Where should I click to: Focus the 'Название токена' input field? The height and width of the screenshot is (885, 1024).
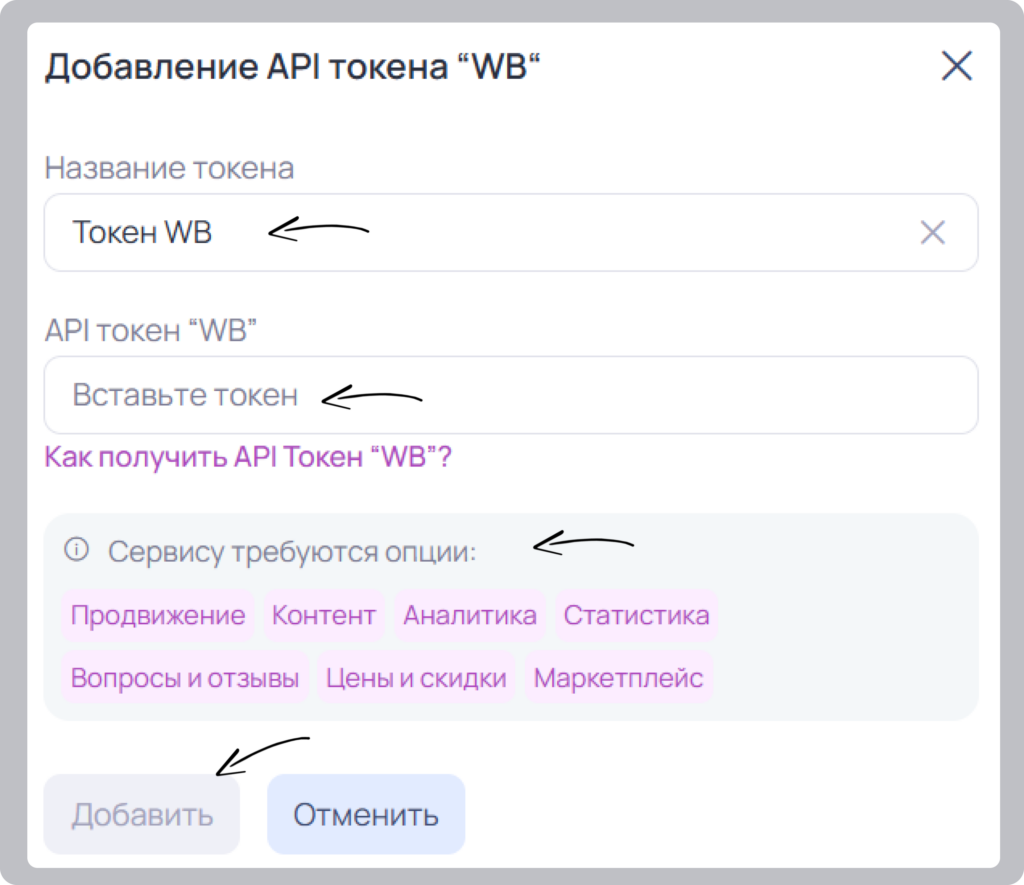pyautogui.click(x=511, y=233)
